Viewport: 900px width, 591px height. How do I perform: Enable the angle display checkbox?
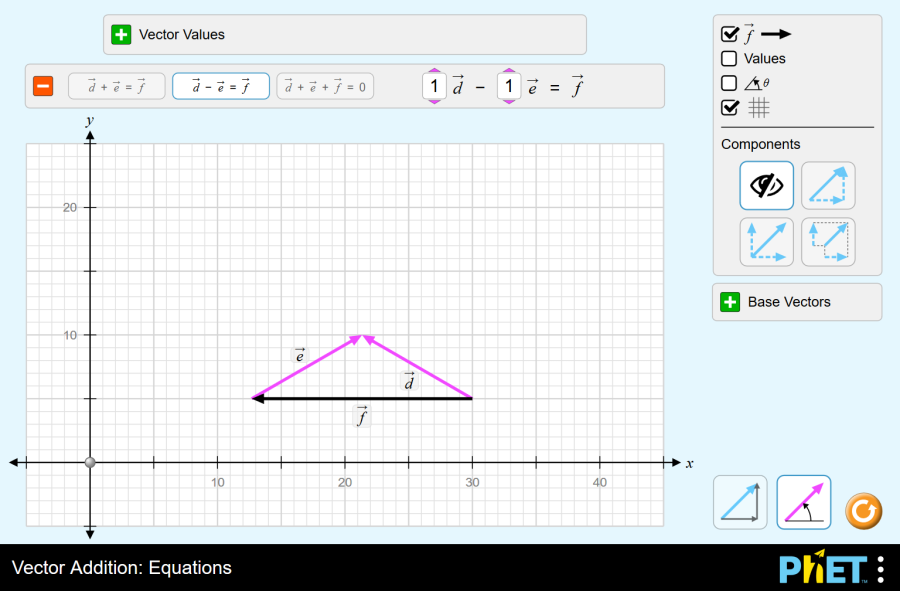pos(730,83)
